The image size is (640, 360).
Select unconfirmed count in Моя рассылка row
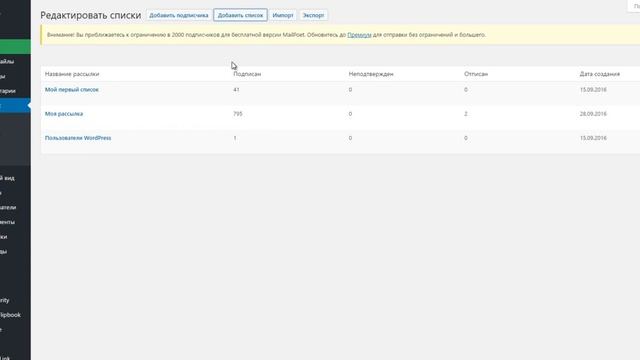(x=350, y=114)
